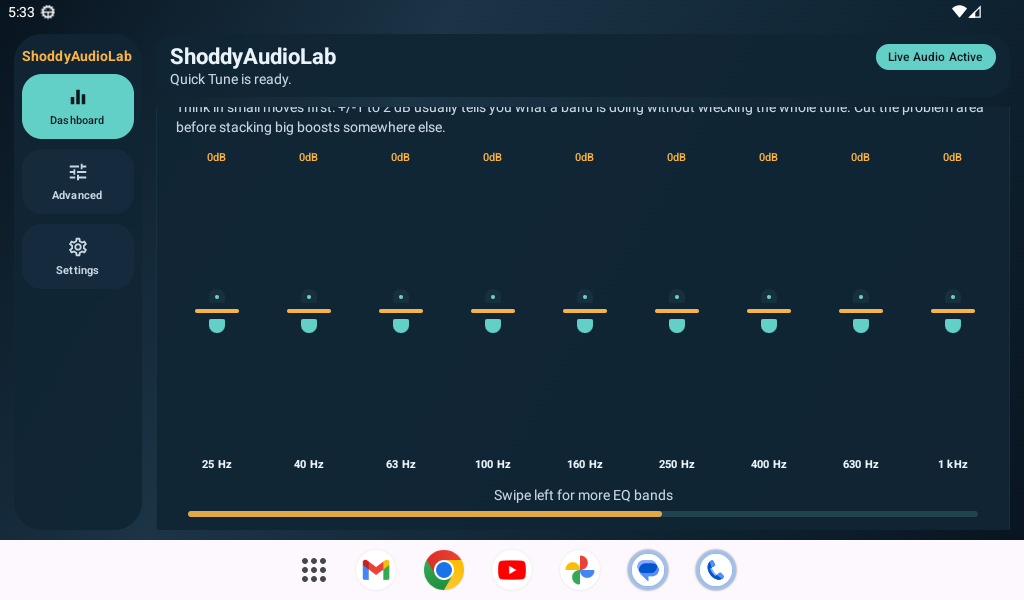1024x600 pixels.
Task: Select the 40 Hz frequency label
Action: pos(309,464)
